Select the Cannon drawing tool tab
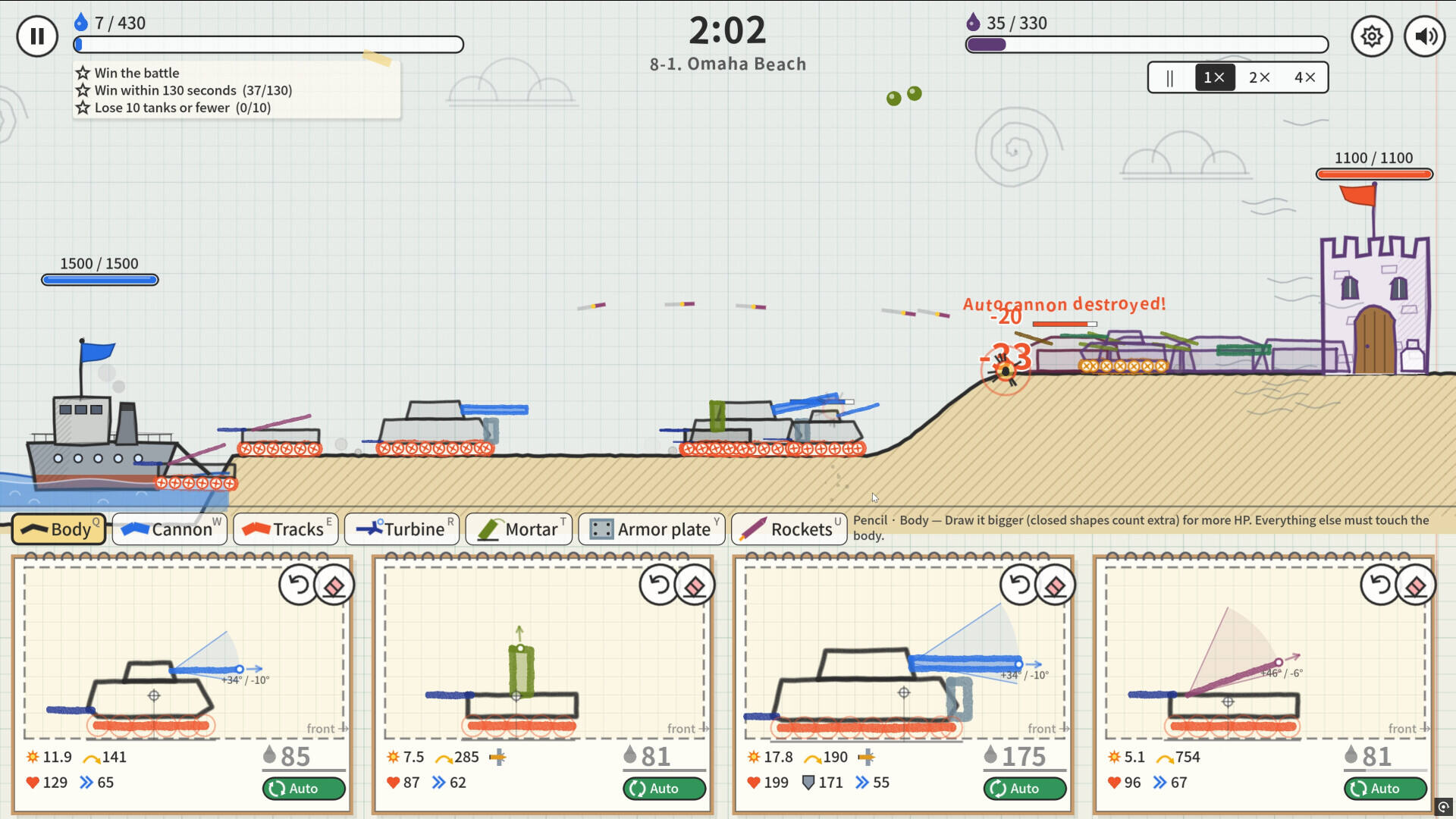 (170, 529)
